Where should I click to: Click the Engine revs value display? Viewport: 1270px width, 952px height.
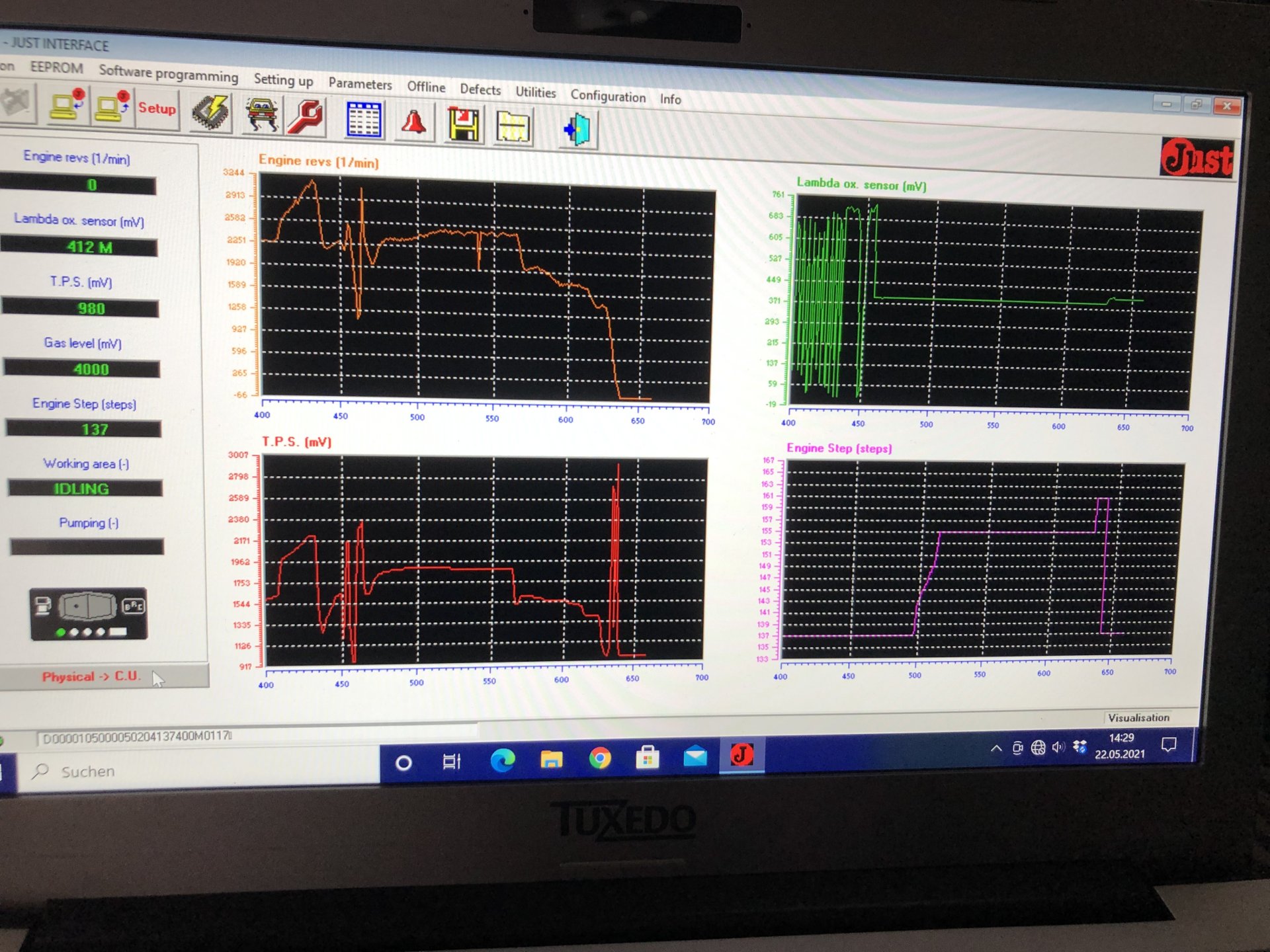[78, 184]
